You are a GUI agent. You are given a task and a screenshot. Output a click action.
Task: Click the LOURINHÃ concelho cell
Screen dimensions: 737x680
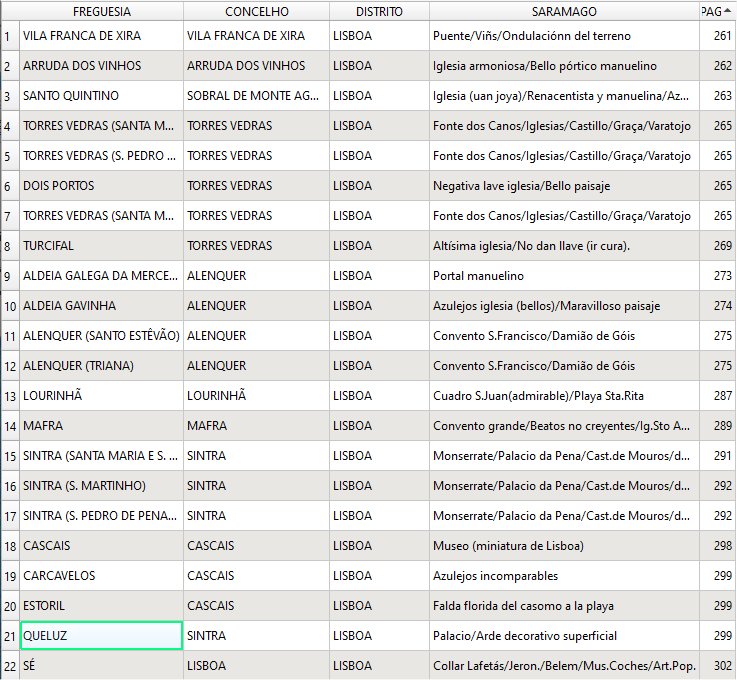click(x=256, y=396)
